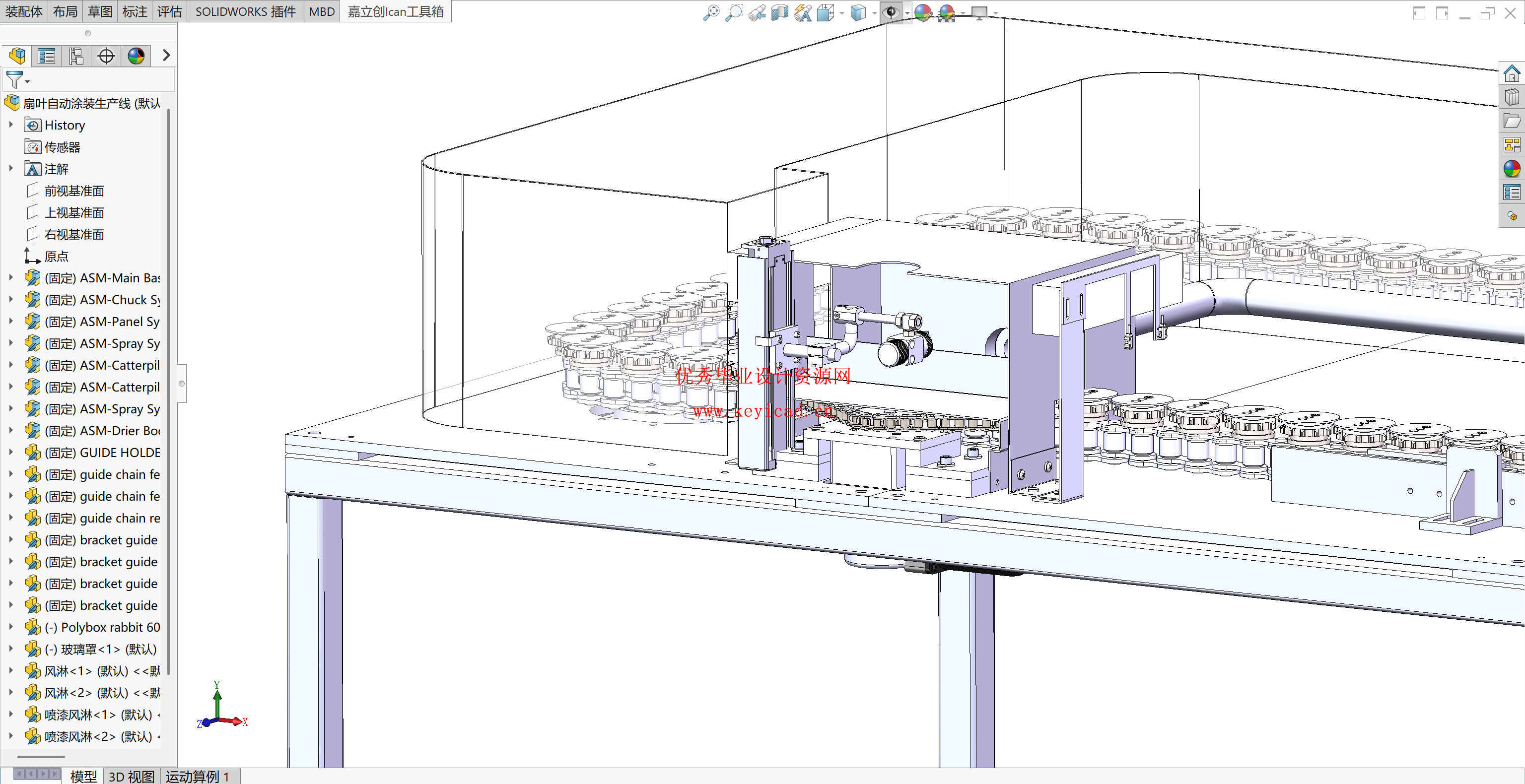Open the 嘉立创Ican工具箱 tab

point(396,12)
